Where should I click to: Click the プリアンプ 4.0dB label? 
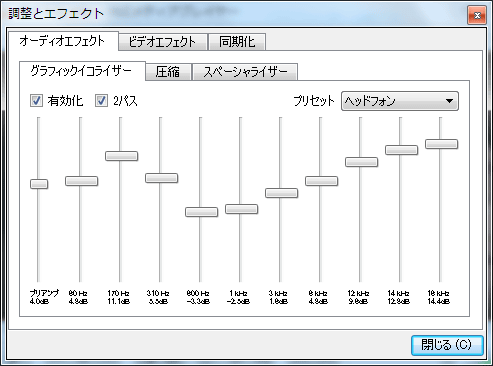tap(44, 297)
